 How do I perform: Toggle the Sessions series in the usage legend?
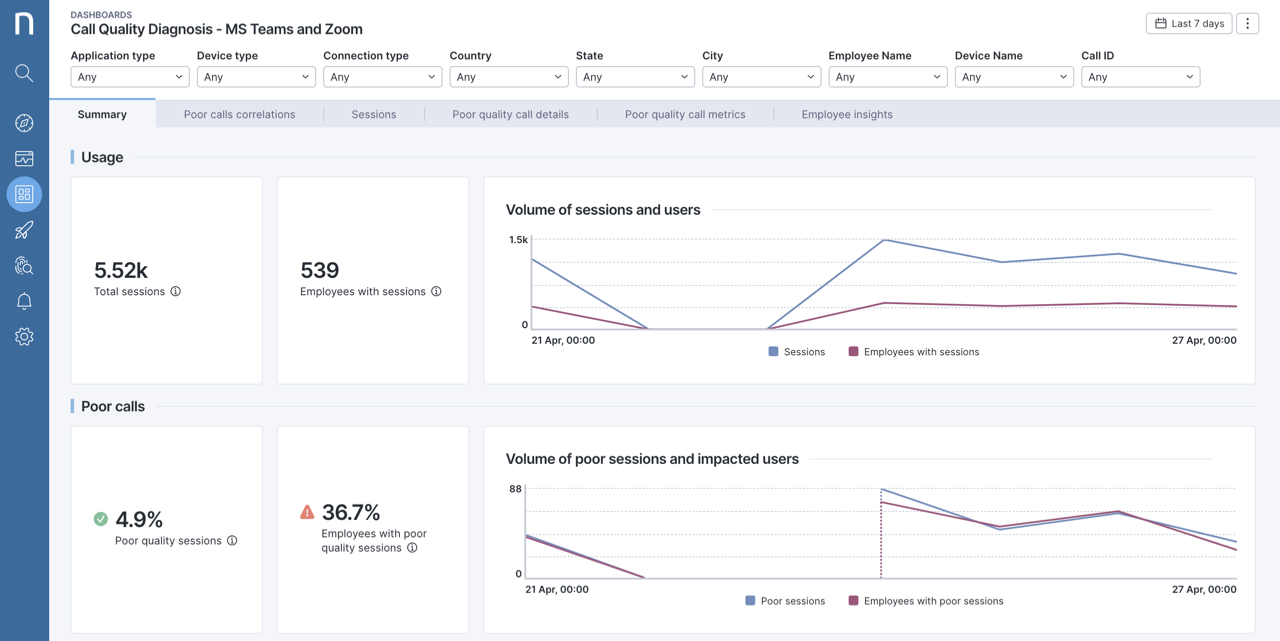[x=796, y=351]
